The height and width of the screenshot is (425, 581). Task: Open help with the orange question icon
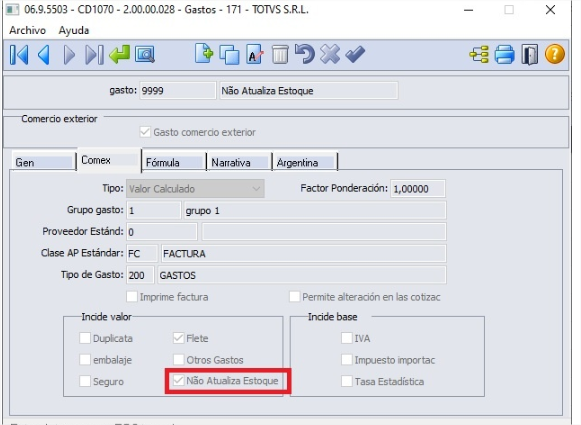click(555, 54)
